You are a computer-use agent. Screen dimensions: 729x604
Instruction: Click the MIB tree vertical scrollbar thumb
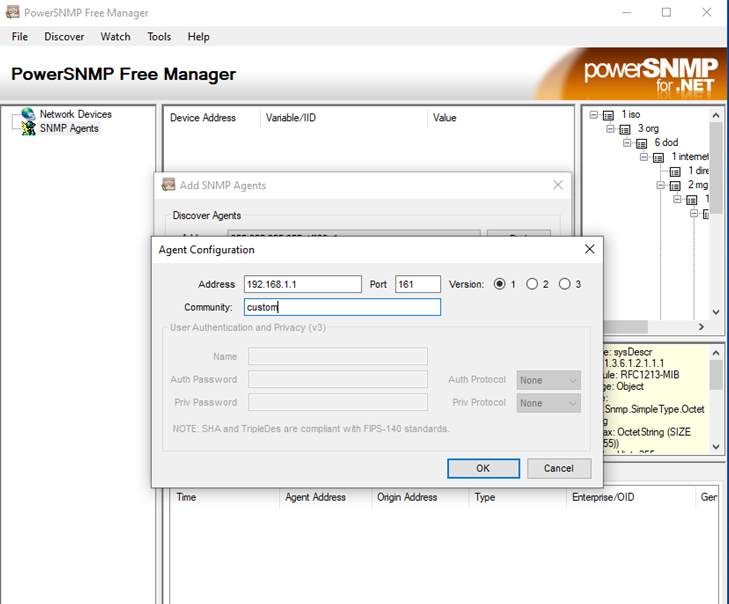pos(716,168)
